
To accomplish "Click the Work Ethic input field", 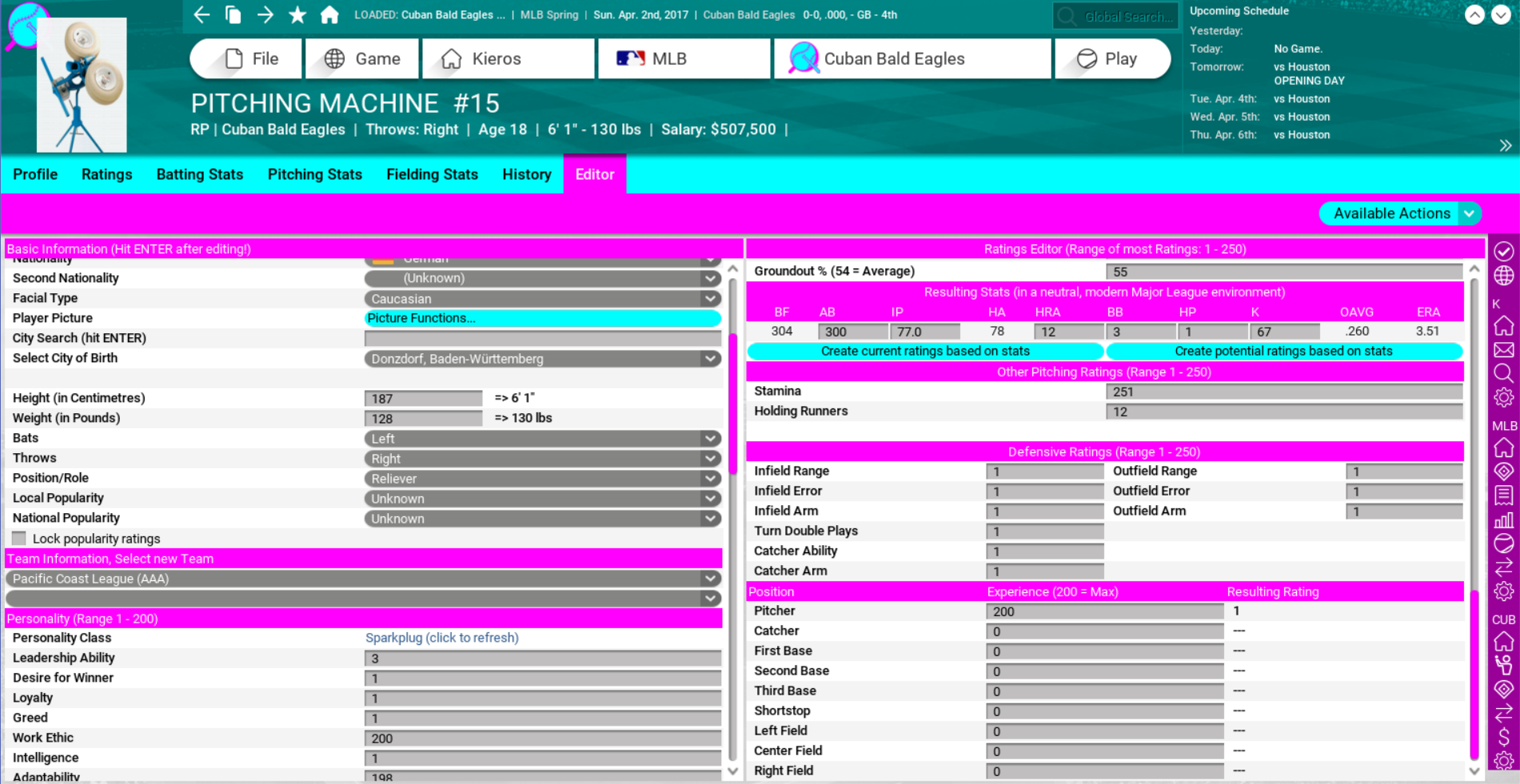I will click(543, 738).
